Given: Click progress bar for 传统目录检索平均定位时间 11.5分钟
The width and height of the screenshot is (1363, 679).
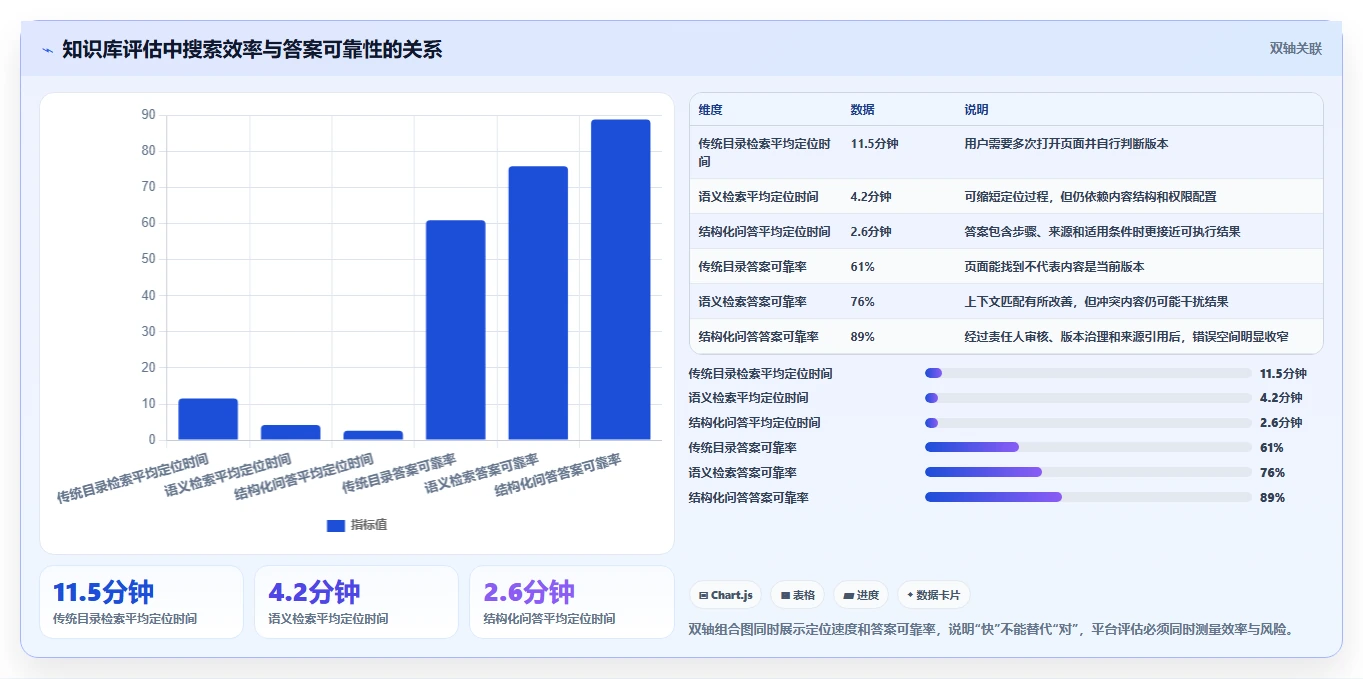Looking at the screenshot, I should [x=1088, y=373].
